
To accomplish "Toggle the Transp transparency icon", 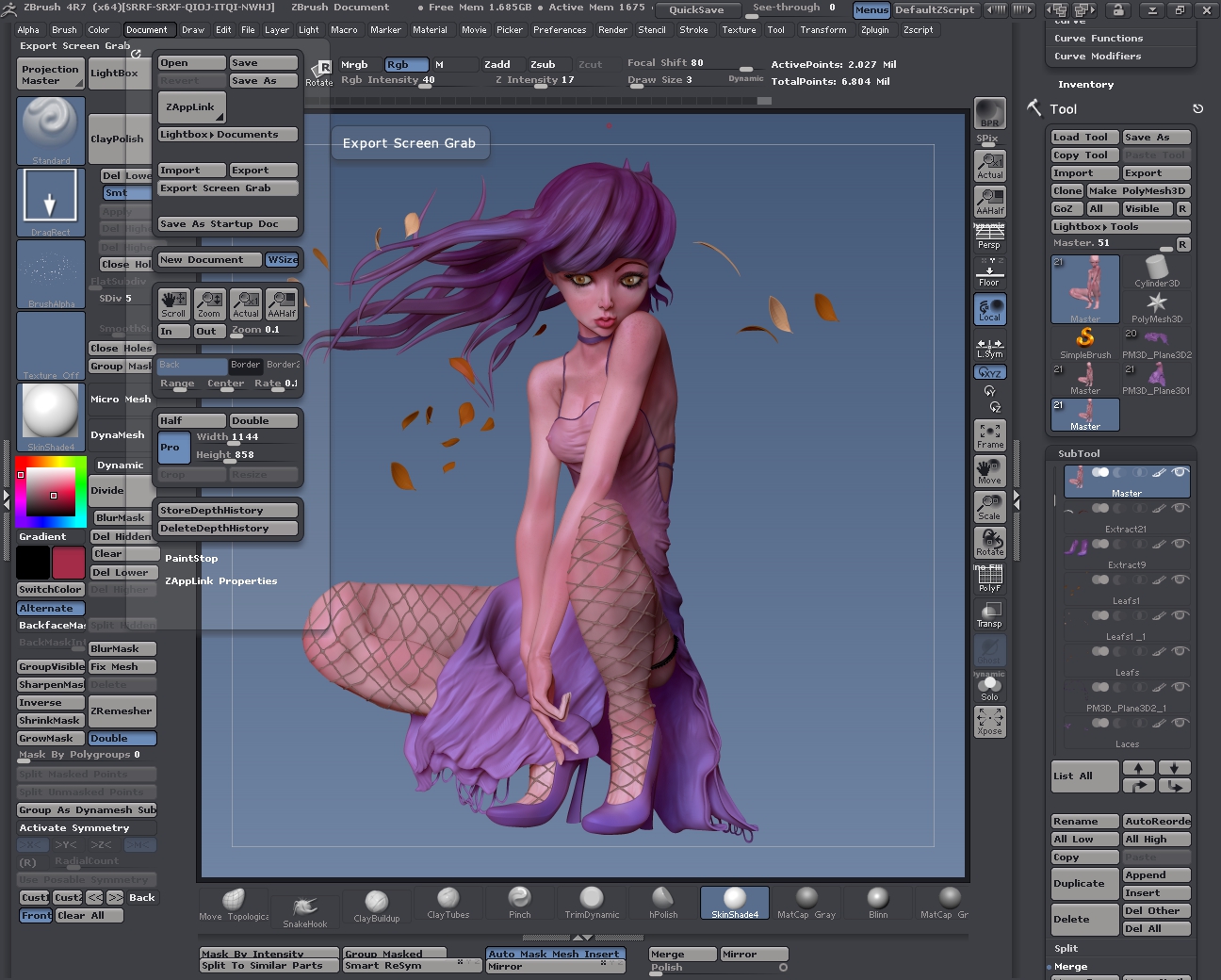I will [x=989, y=614].
